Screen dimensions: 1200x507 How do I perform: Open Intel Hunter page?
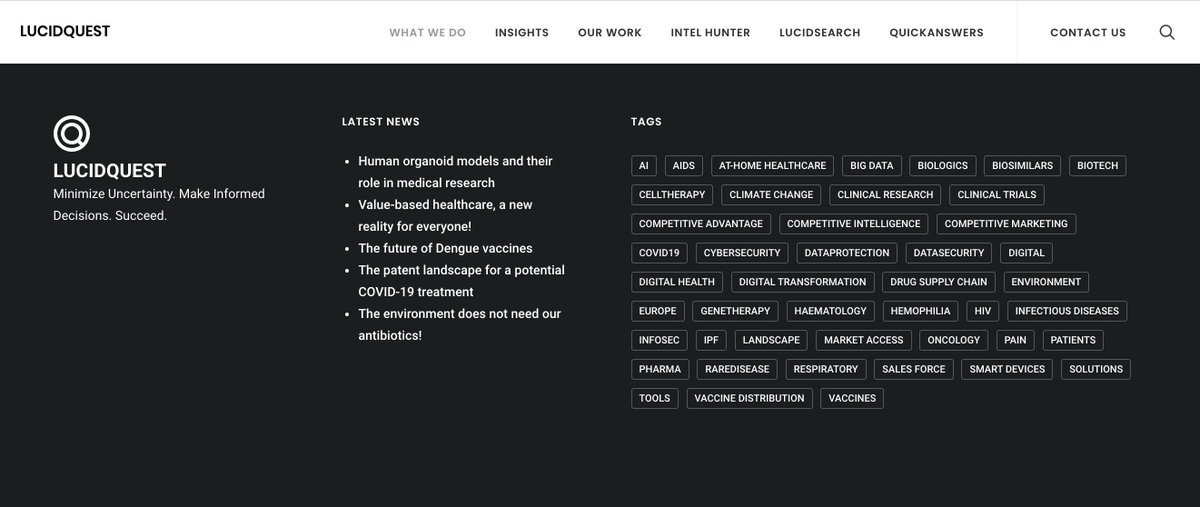[x=710, y=32]
